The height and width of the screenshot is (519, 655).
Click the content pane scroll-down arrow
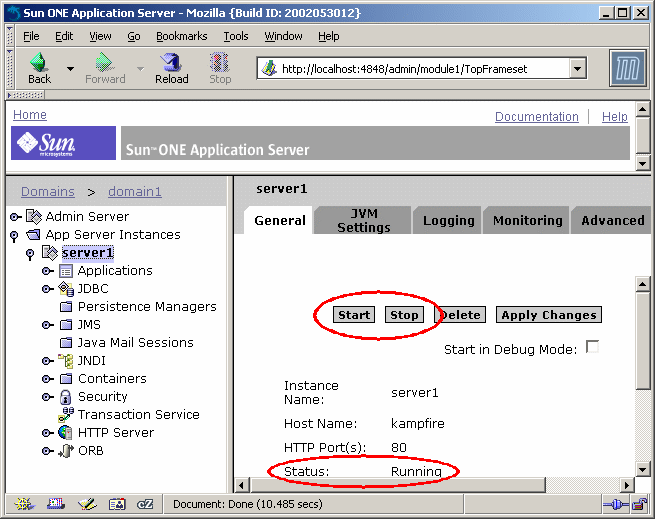(x=642, y=469)
